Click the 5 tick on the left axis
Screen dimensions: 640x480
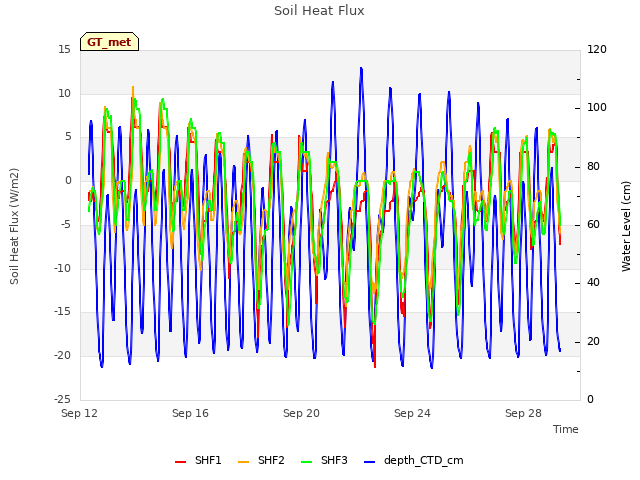tap(68, 137)
